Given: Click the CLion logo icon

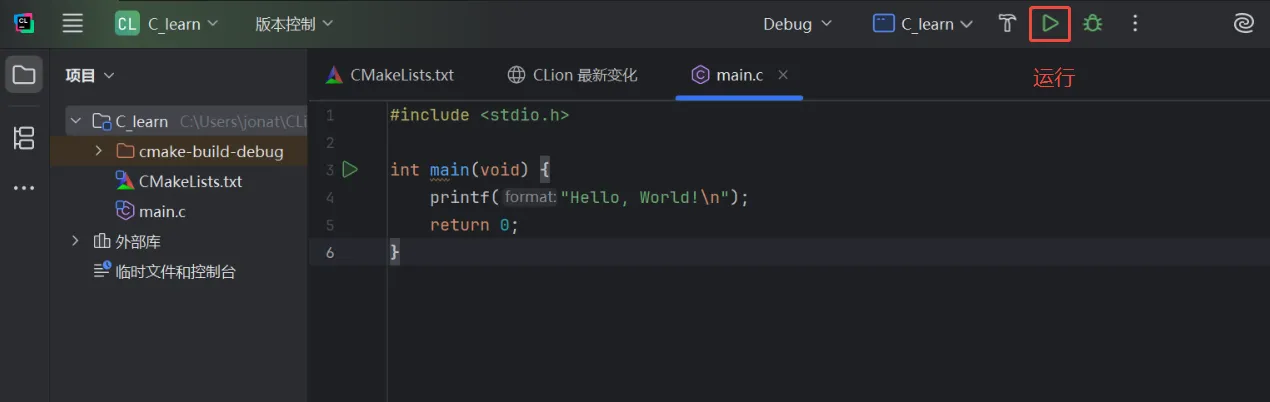Looking at the screenshot, I should point(24,23).
